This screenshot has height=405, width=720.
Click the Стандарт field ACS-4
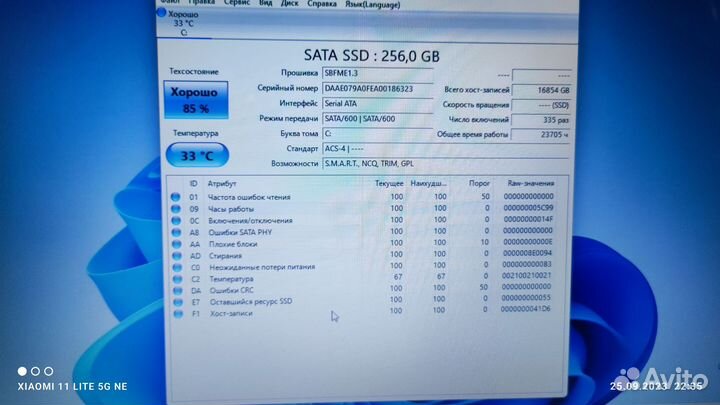pyautogui.click(x=445, y=149)
